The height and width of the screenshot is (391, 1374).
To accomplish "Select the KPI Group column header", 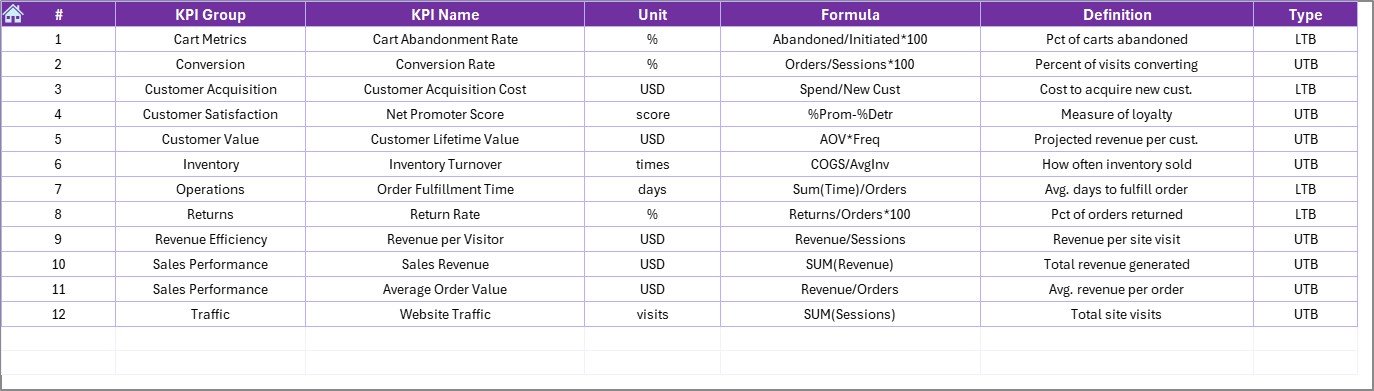I will point(210,15).
